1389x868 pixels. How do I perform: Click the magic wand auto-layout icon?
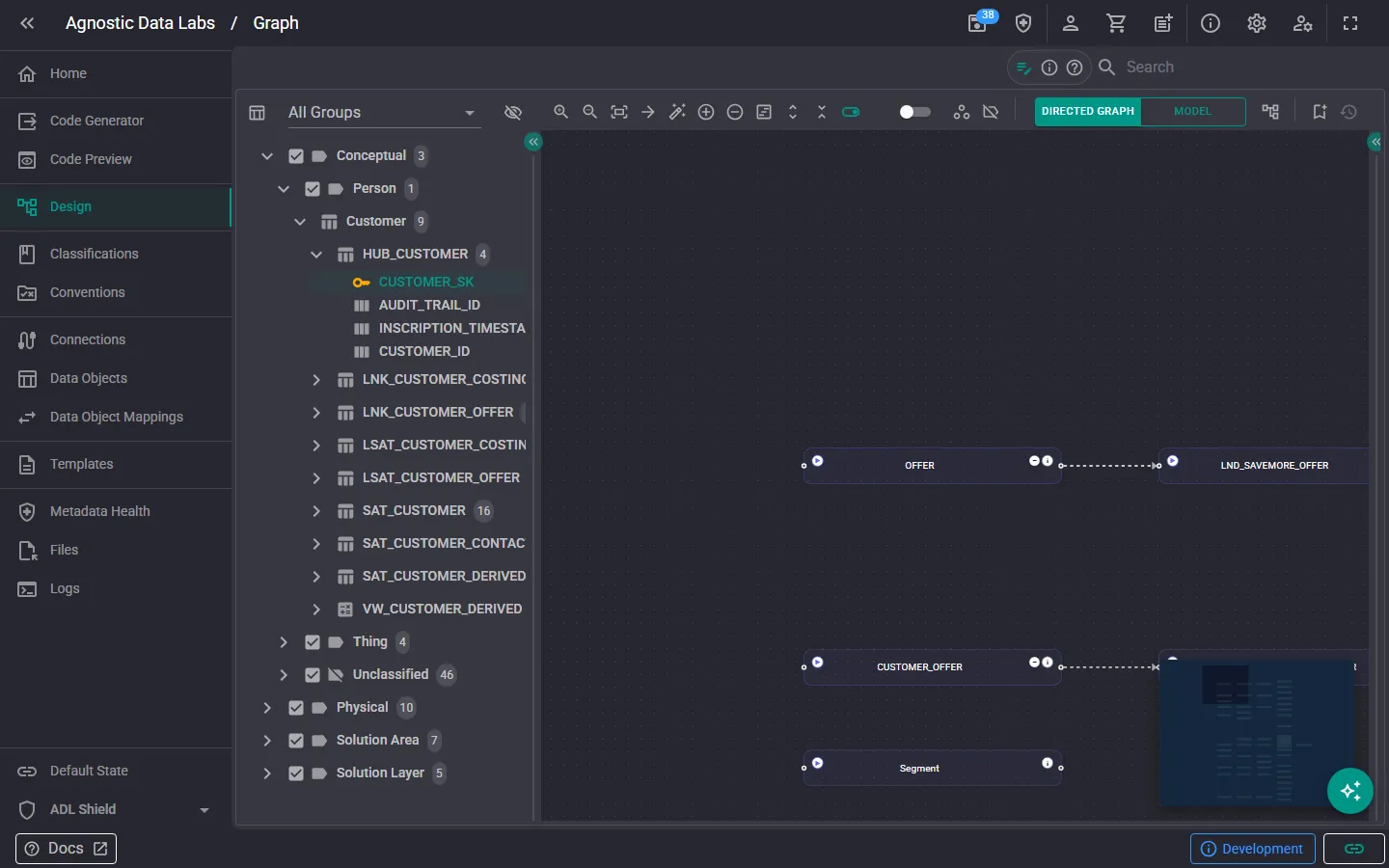(677, 112)
